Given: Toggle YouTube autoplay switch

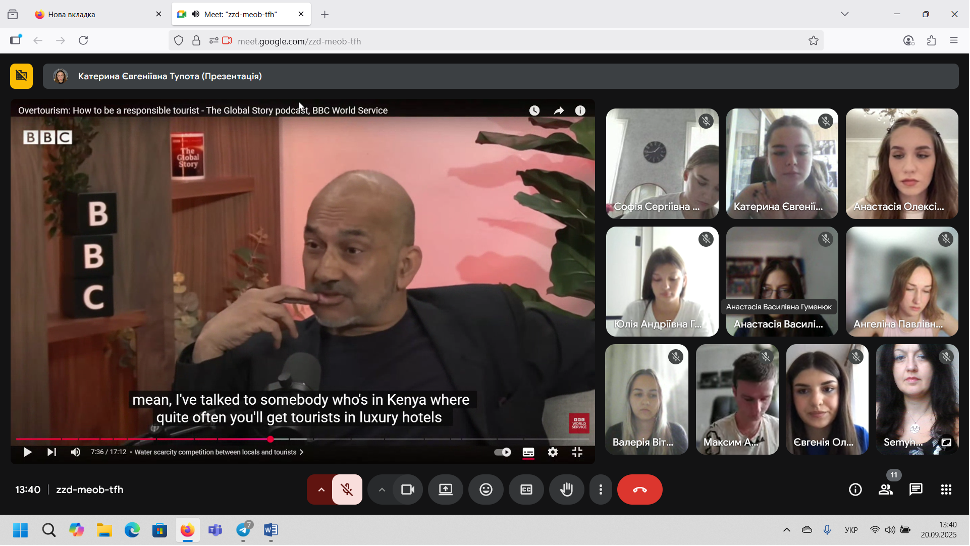Looking at the screenshot, I should [502, 452].
